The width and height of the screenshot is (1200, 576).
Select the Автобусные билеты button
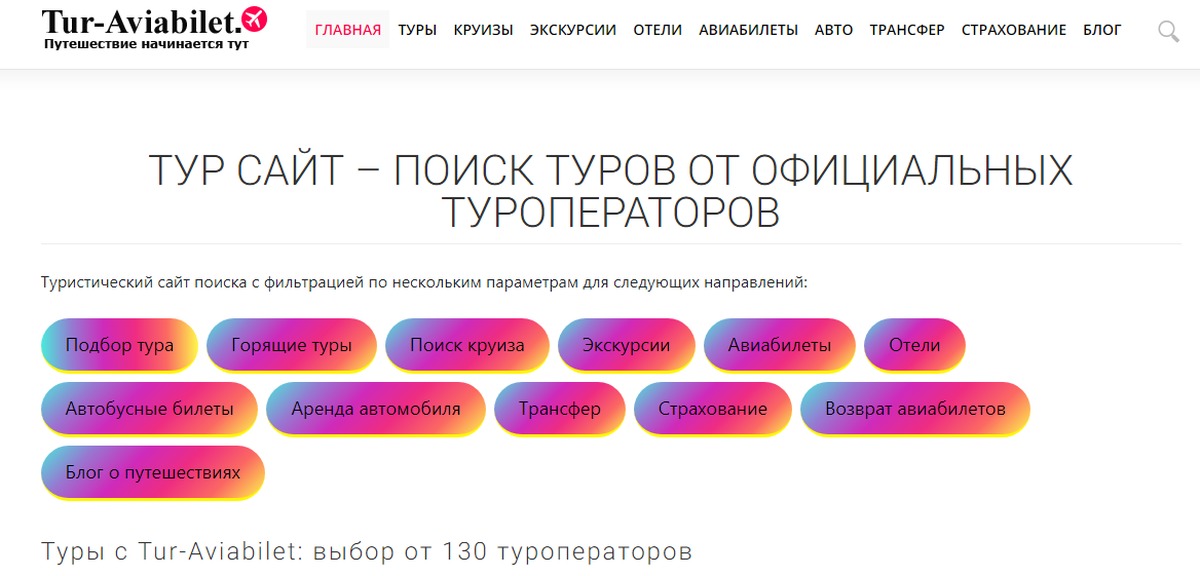(x=149, y=409)
